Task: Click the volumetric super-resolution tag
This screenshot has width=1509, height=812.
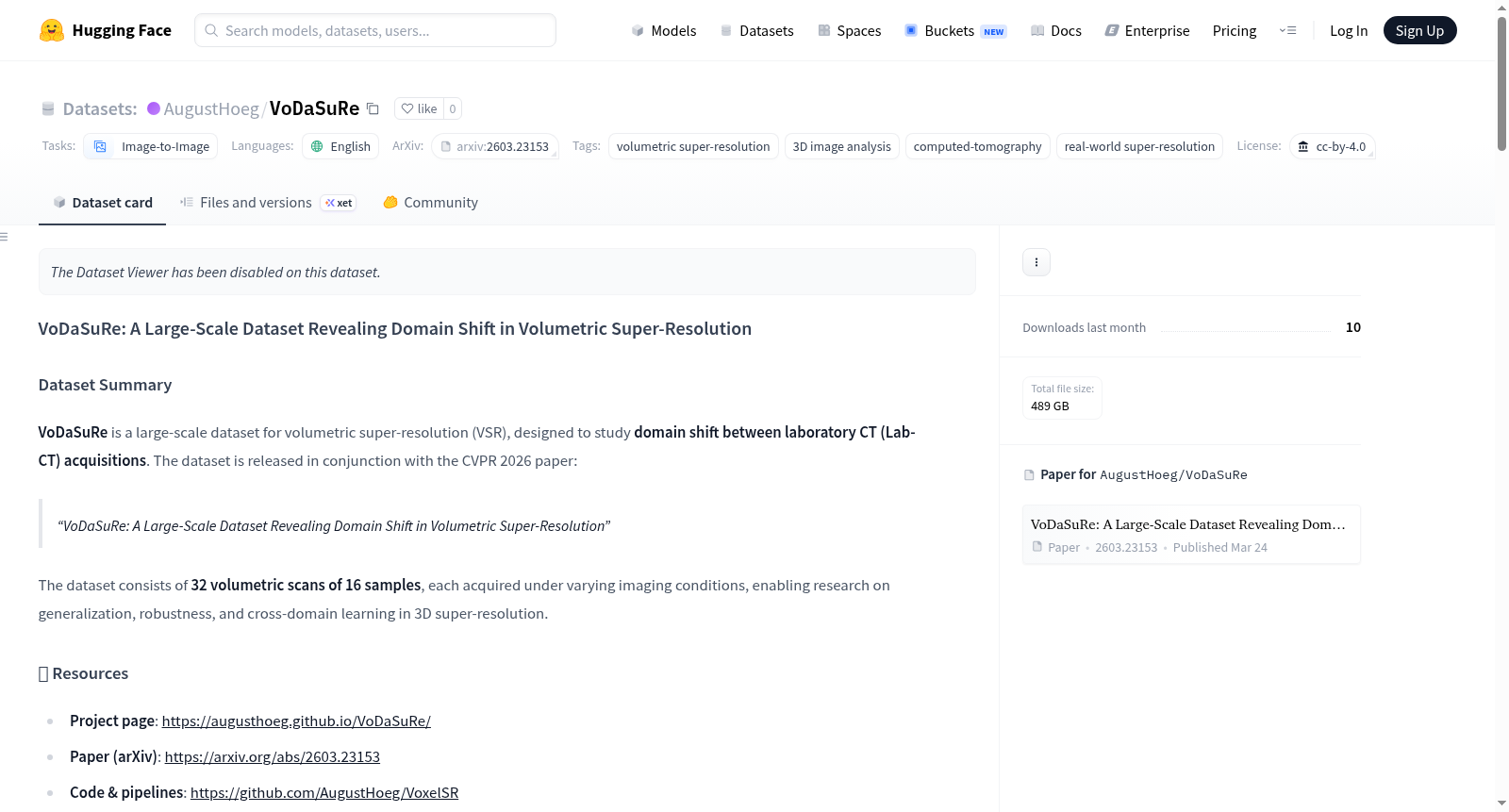Action: click(x=693, y=146)
